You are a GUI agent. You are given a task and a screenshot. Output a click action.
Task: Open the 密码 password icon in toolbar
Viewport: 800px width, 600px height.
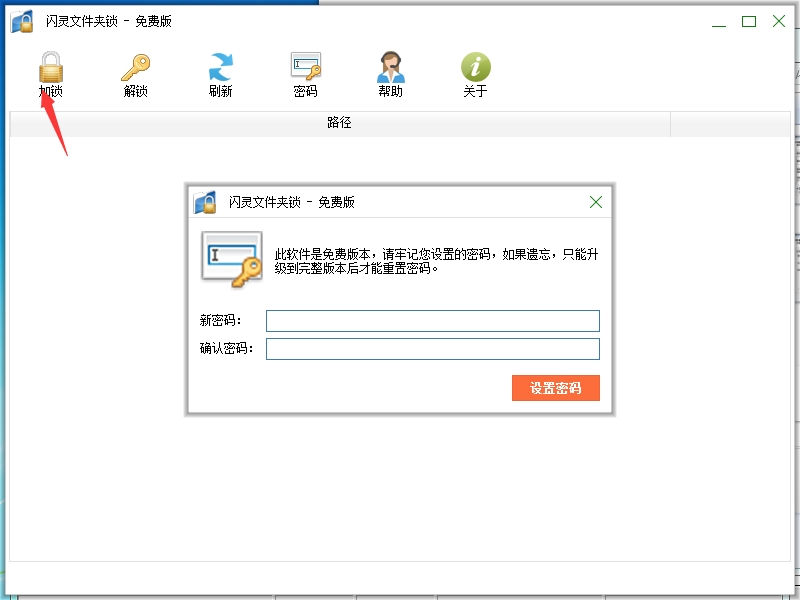tap(306, 66)
